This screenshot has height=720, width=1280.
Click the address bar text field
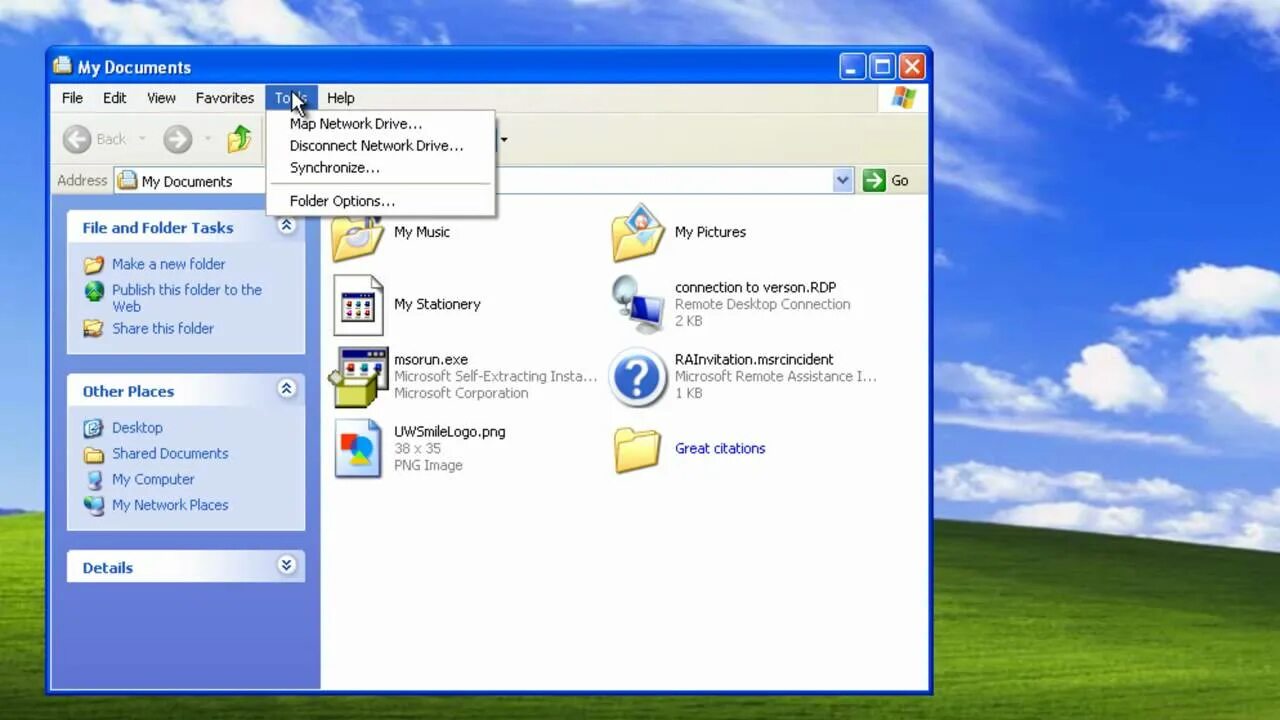pyautogui.click(x=483, y=181)
